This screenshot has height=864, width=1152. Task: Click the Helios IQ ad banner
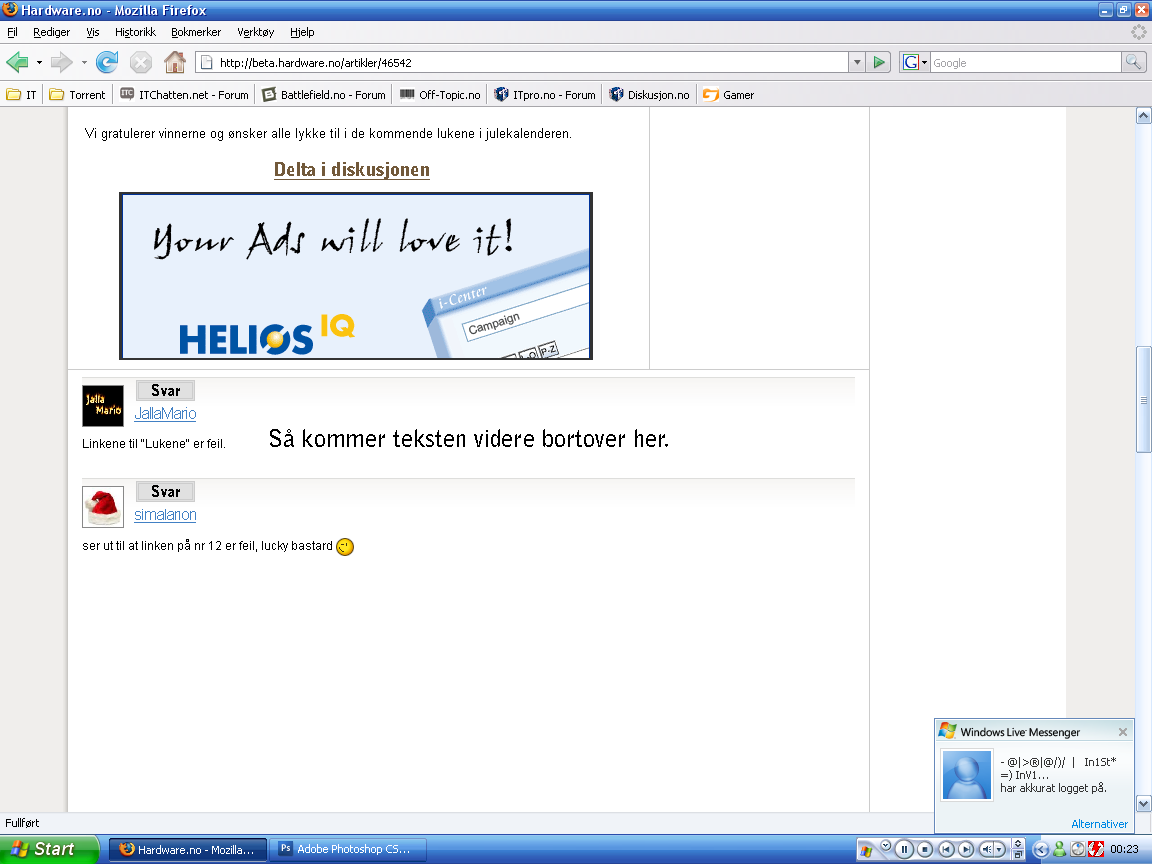point(356,276)
